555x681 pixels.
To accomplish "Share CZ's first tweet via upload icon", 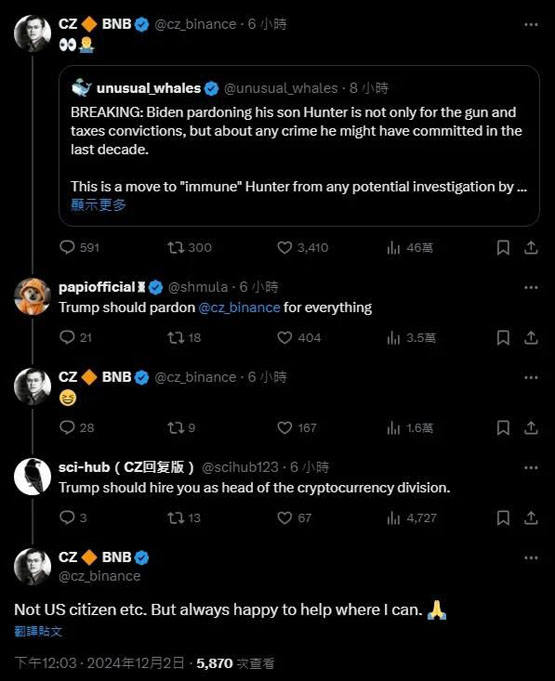I will coord(531,248).
